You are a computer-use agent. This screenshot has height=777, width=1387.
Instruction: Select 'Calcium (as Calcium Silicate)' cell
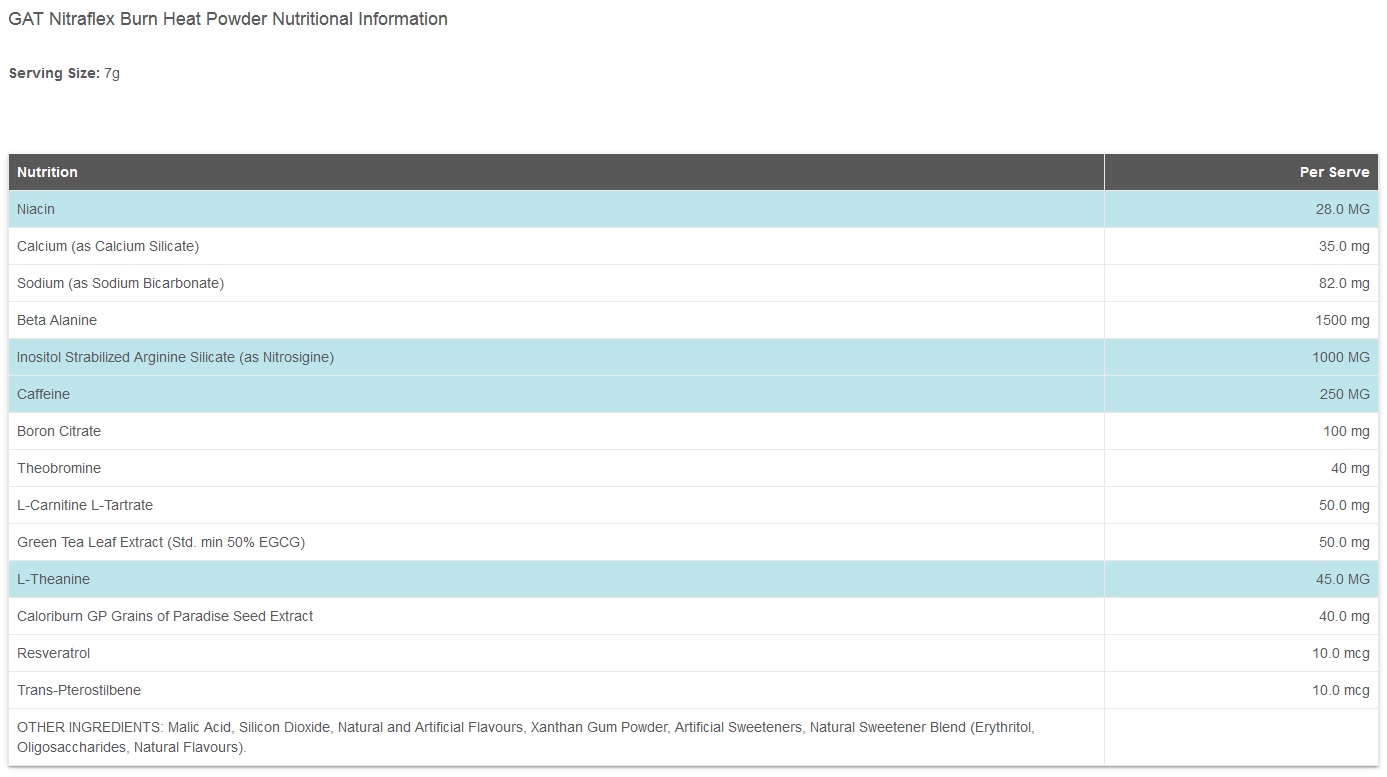point(556,246)
